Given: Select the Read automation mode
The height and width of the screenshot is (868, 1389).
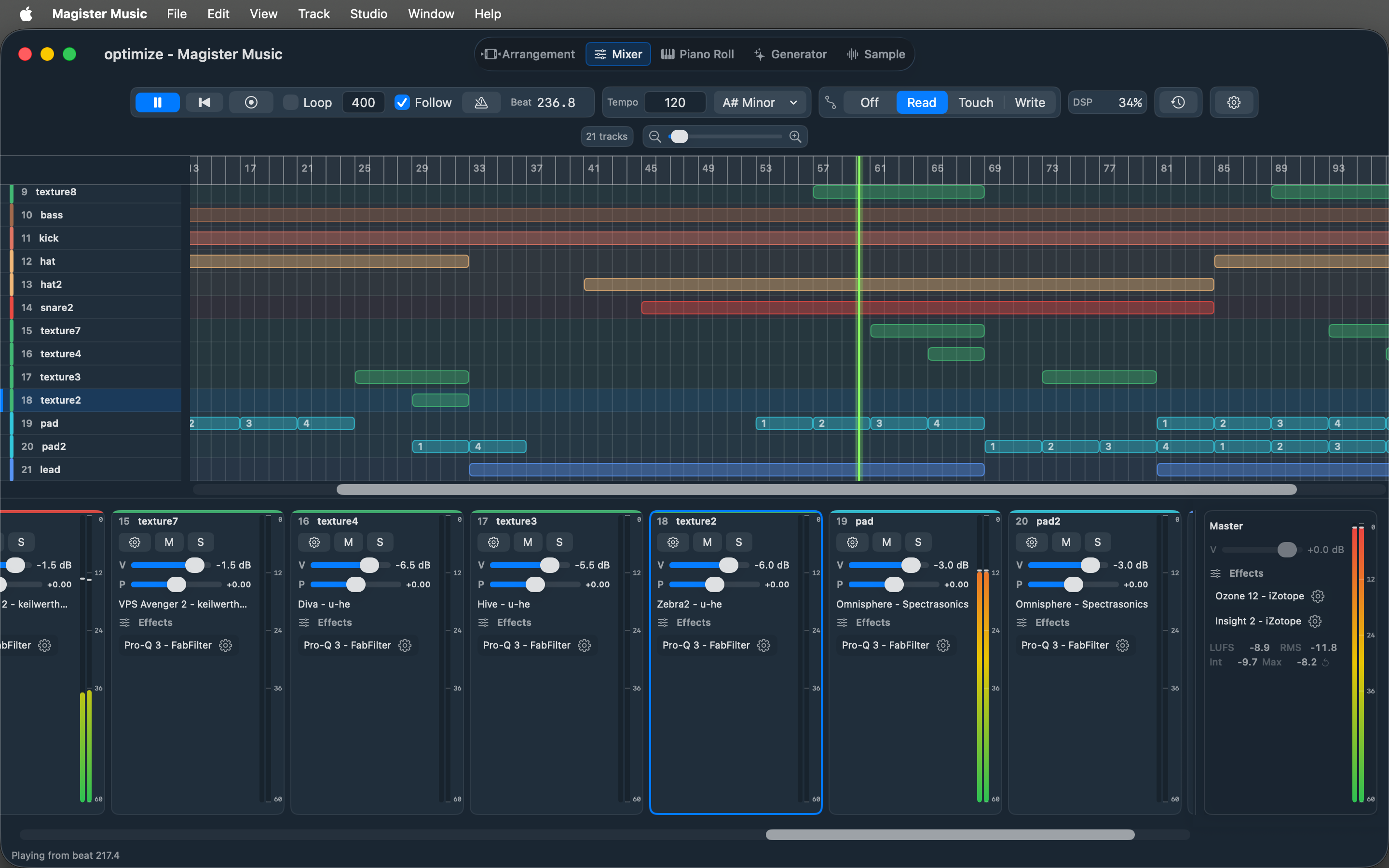Looking at the screenshot, I should click(x=921, y=102).
